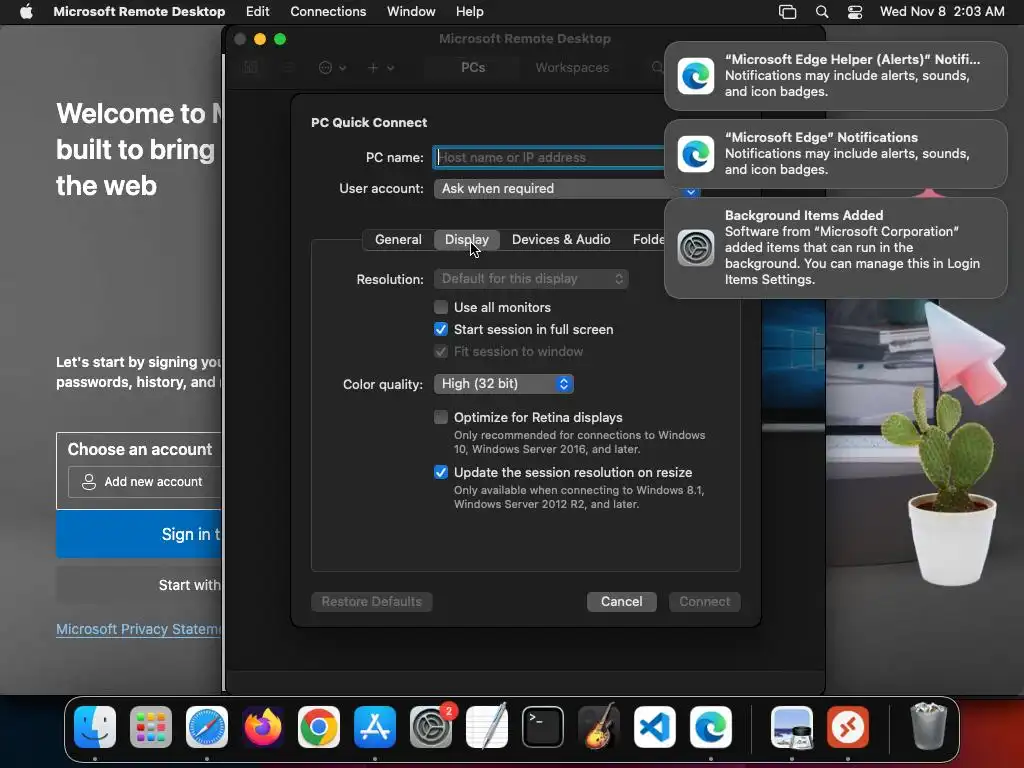Screen dimensions: 1024x768
Task: Select the Display tab
Action: point(466,240)
